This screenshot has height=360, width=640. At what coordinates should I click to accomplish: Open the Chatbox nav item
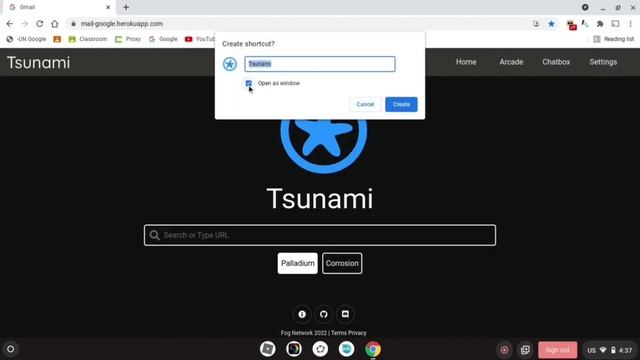tap(556, 62)
